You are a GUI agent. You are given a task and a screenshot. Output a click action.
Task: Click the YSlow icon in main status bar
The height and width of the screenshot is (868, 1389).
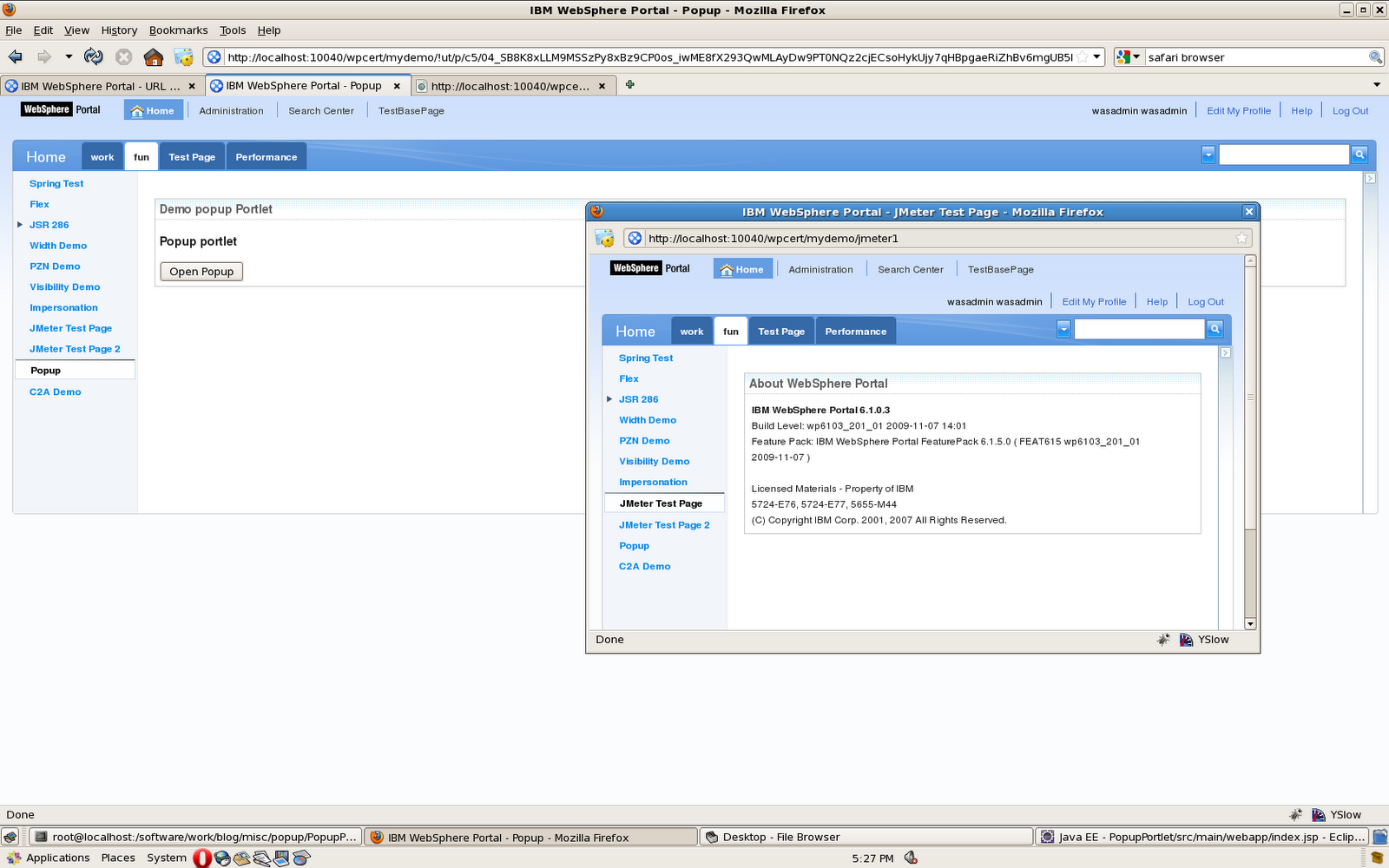(x=1319, y=815)
